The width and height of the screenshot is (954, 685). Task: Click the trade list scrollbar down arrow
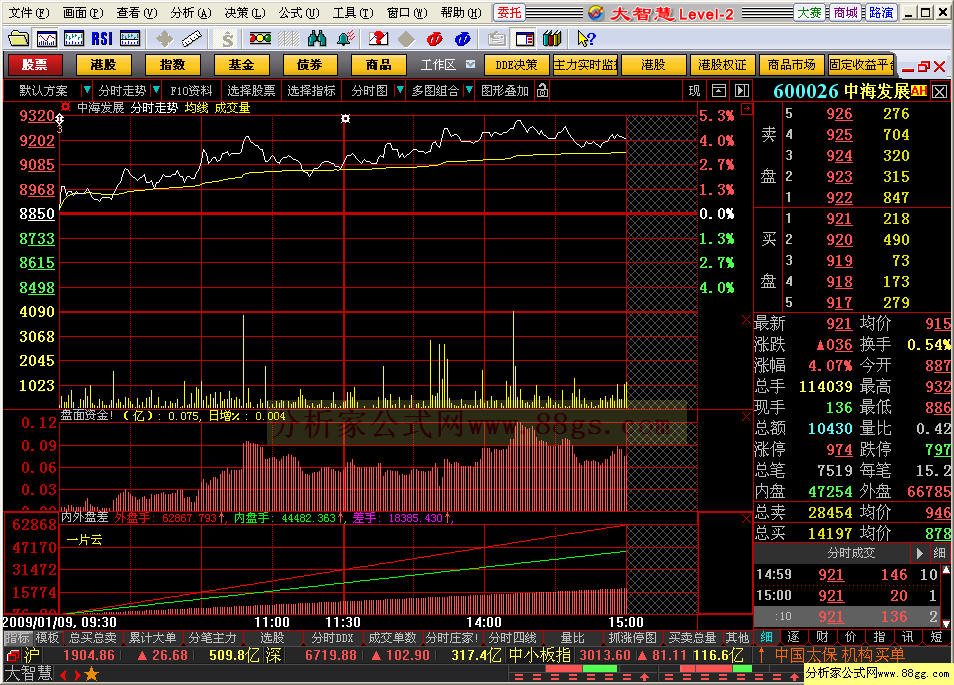[945, 623]
